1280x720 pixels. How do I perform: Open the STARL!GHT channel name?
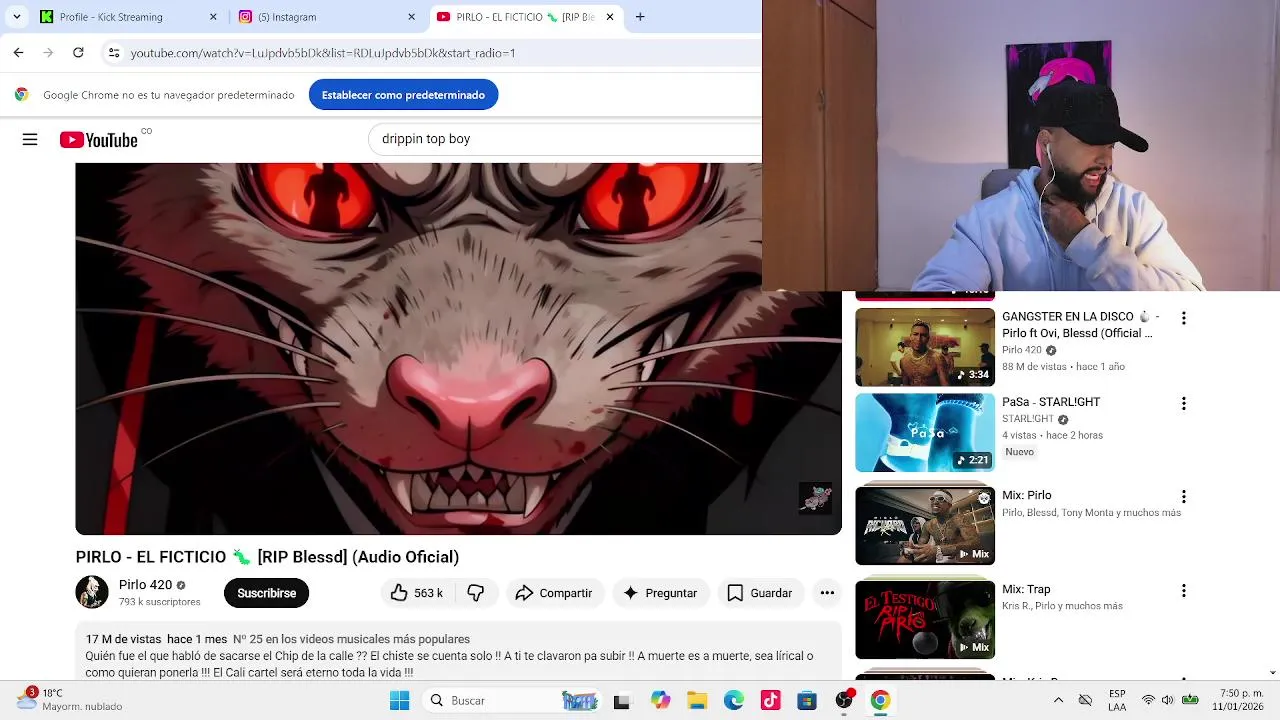click(1028, 419)
